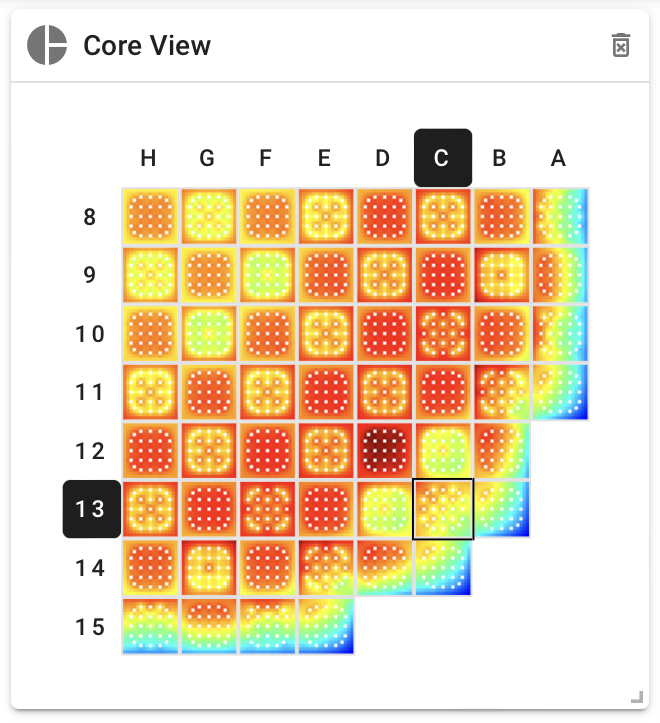
Task: Click the highlighted assembly at C-13
Action: [x=443, y=509]
